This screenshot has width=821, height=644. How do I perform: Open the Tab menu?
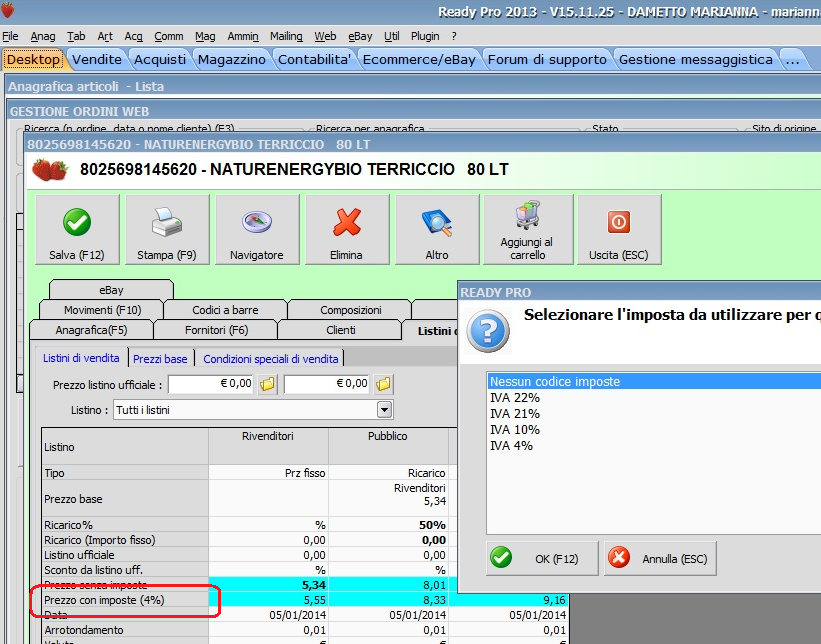[x=76, y=36]
